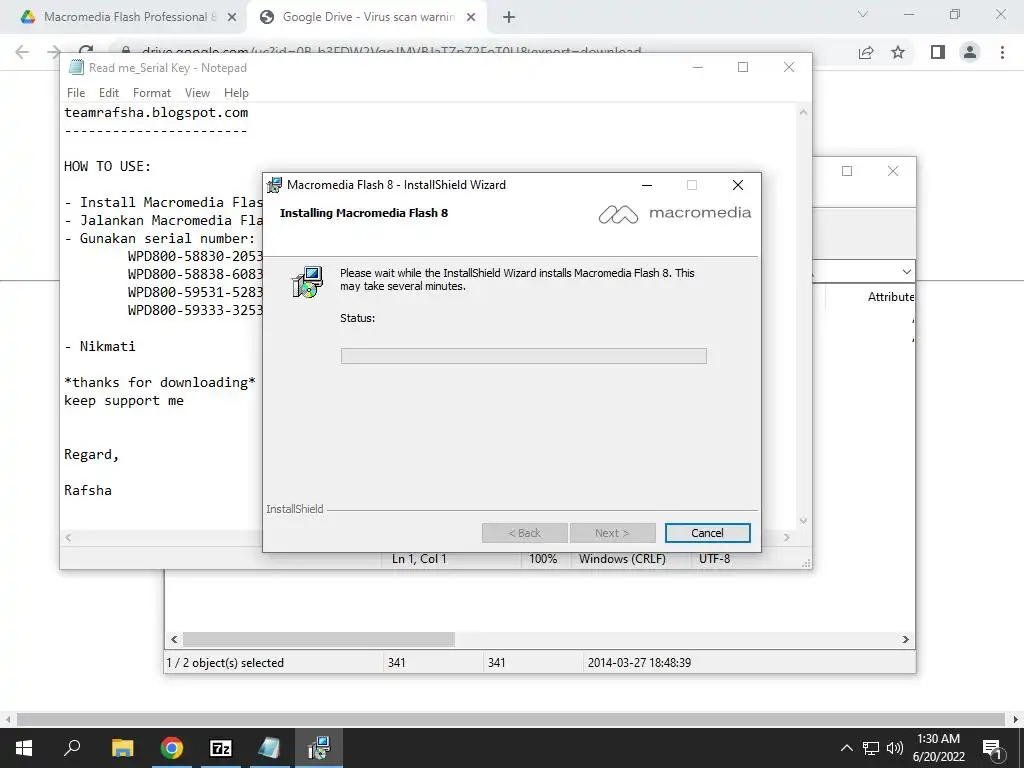Close the Google Drive Virus scan tab
Viewport: 1024px width, 768px height.
coord(471,18)
